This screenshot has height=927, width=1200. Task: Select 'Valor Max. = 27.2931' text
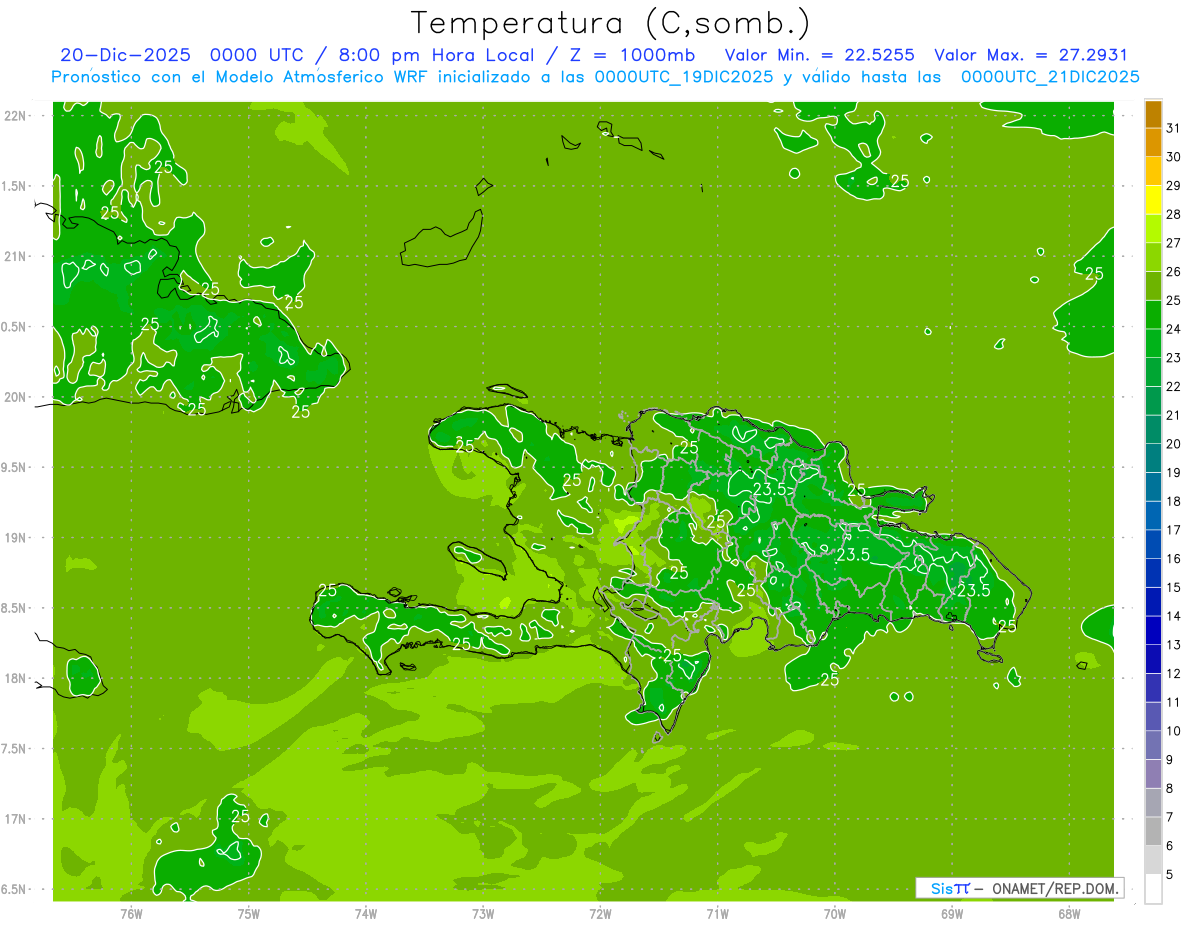[1031, 55]
